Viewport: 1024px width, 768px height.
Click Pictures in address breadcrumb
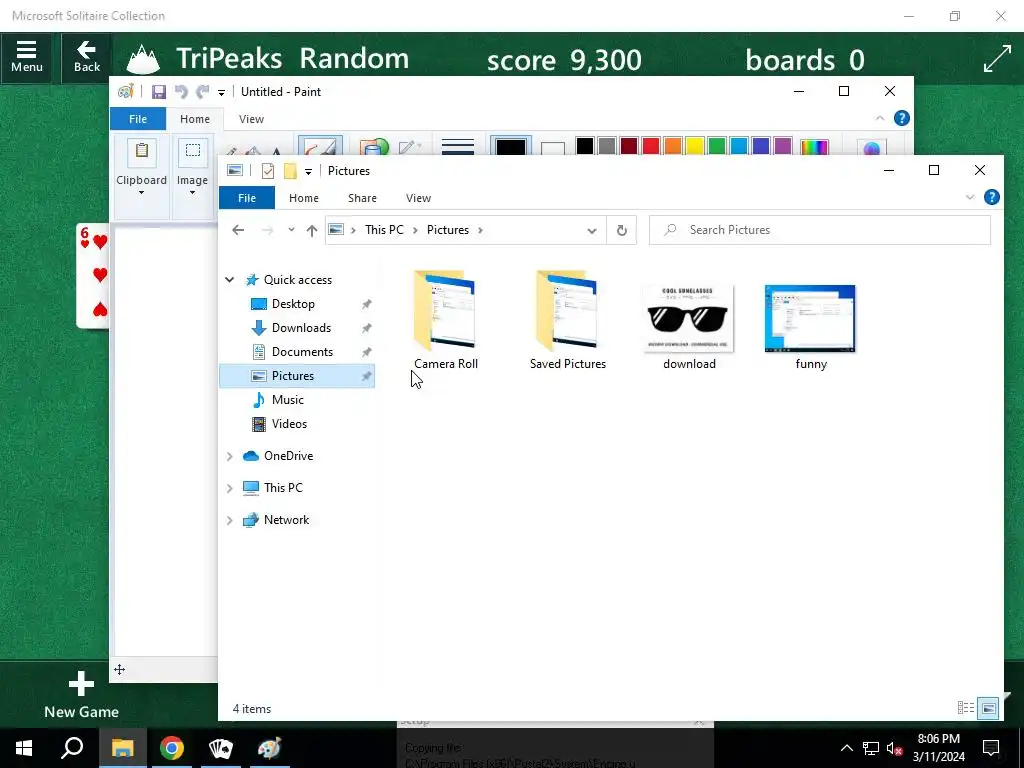point(448,230)
